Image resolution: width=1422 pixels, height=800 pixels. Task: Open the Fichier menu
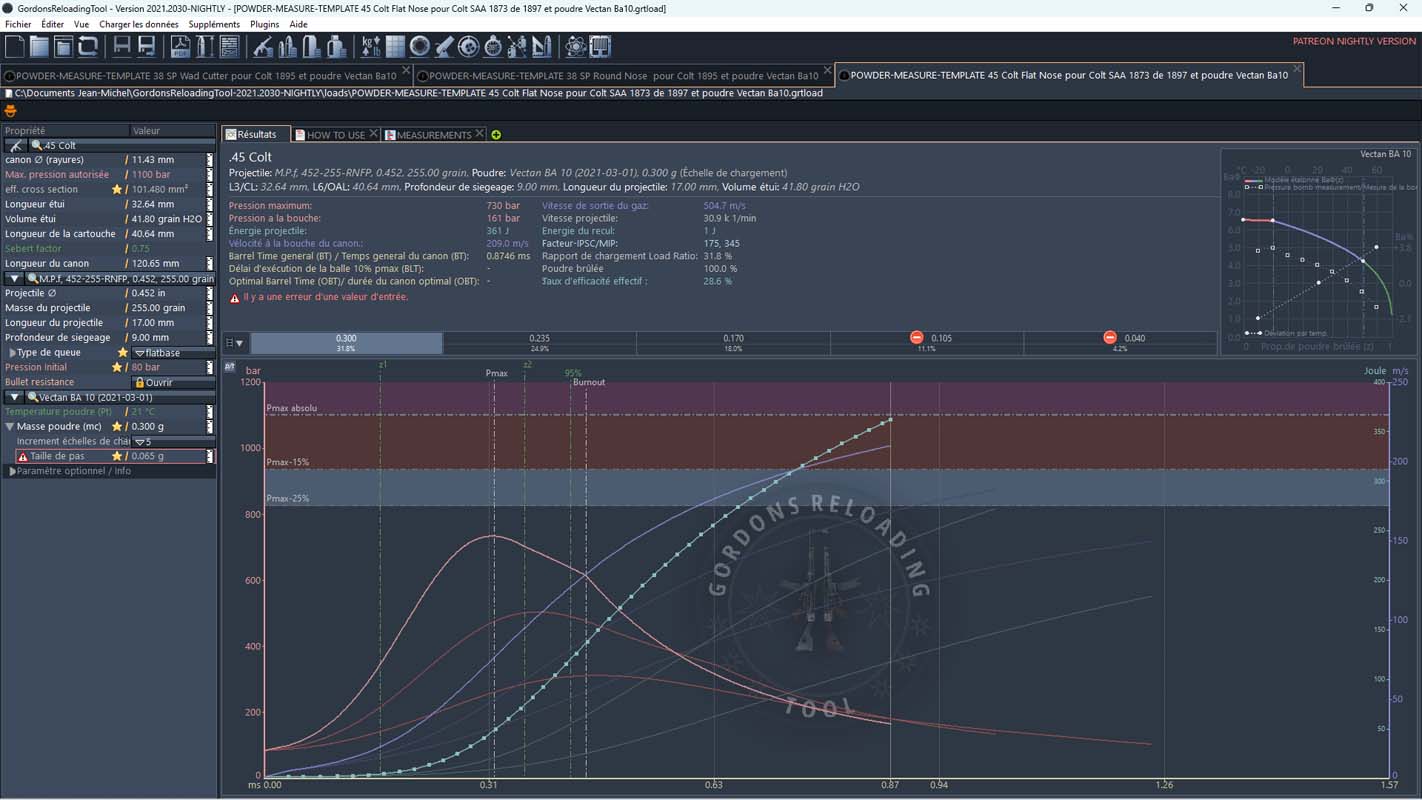click(x=18, y=24)
